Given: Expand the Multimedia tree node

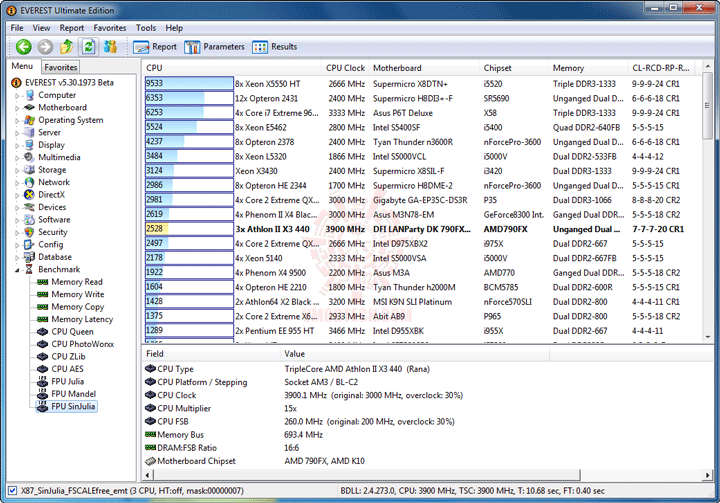Looking at the screenshot, I should click(x=17, y=158).
